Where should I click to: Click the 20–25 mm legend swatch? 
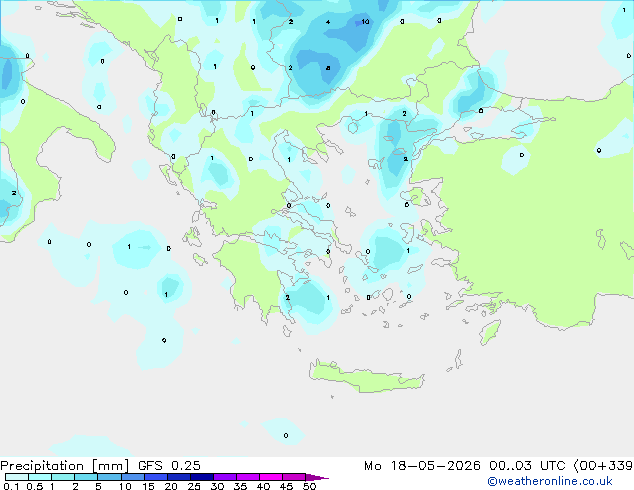pyautogui.click(x=178, y=477)
